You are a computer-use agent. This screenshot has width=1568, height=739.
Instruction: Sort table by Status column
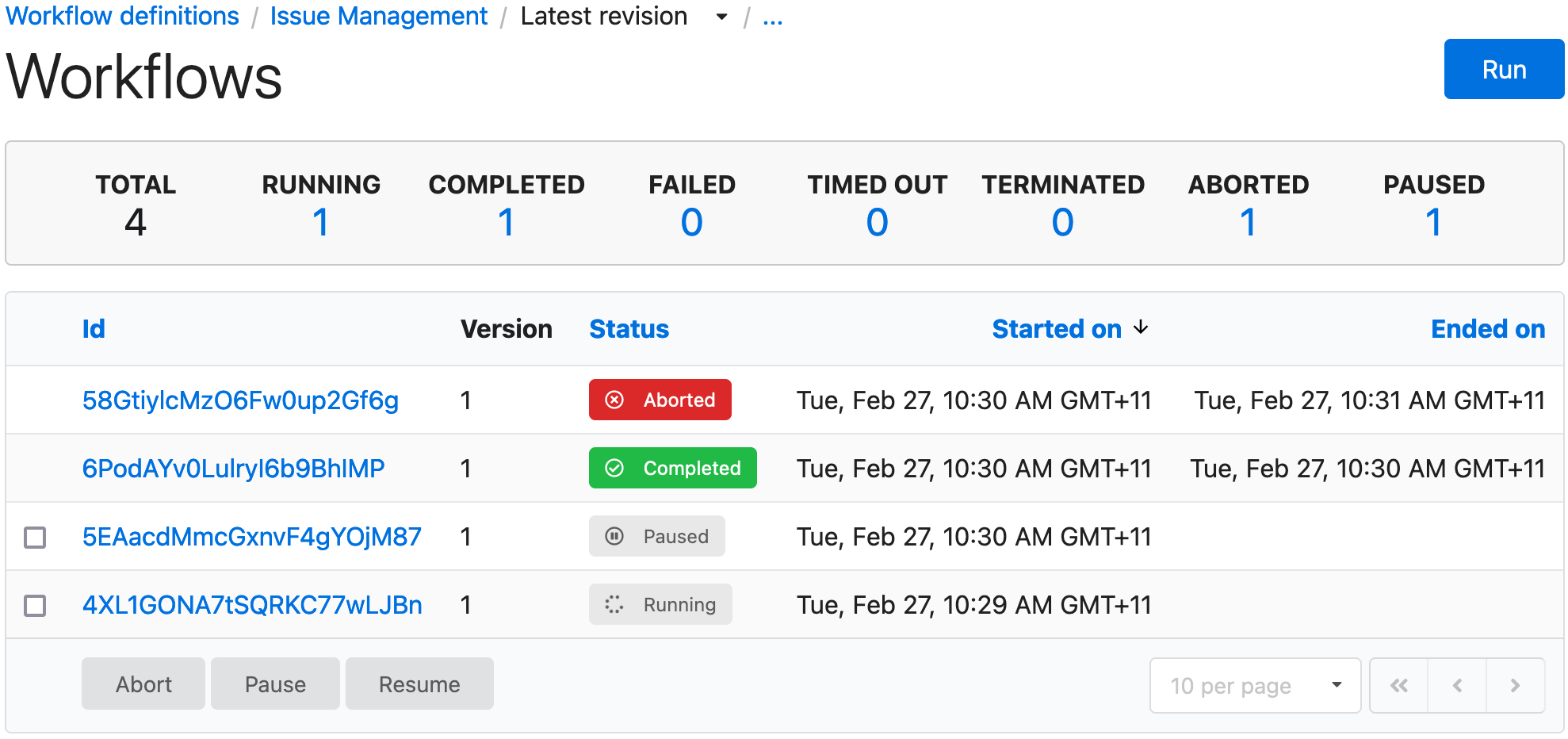[629, 328]
